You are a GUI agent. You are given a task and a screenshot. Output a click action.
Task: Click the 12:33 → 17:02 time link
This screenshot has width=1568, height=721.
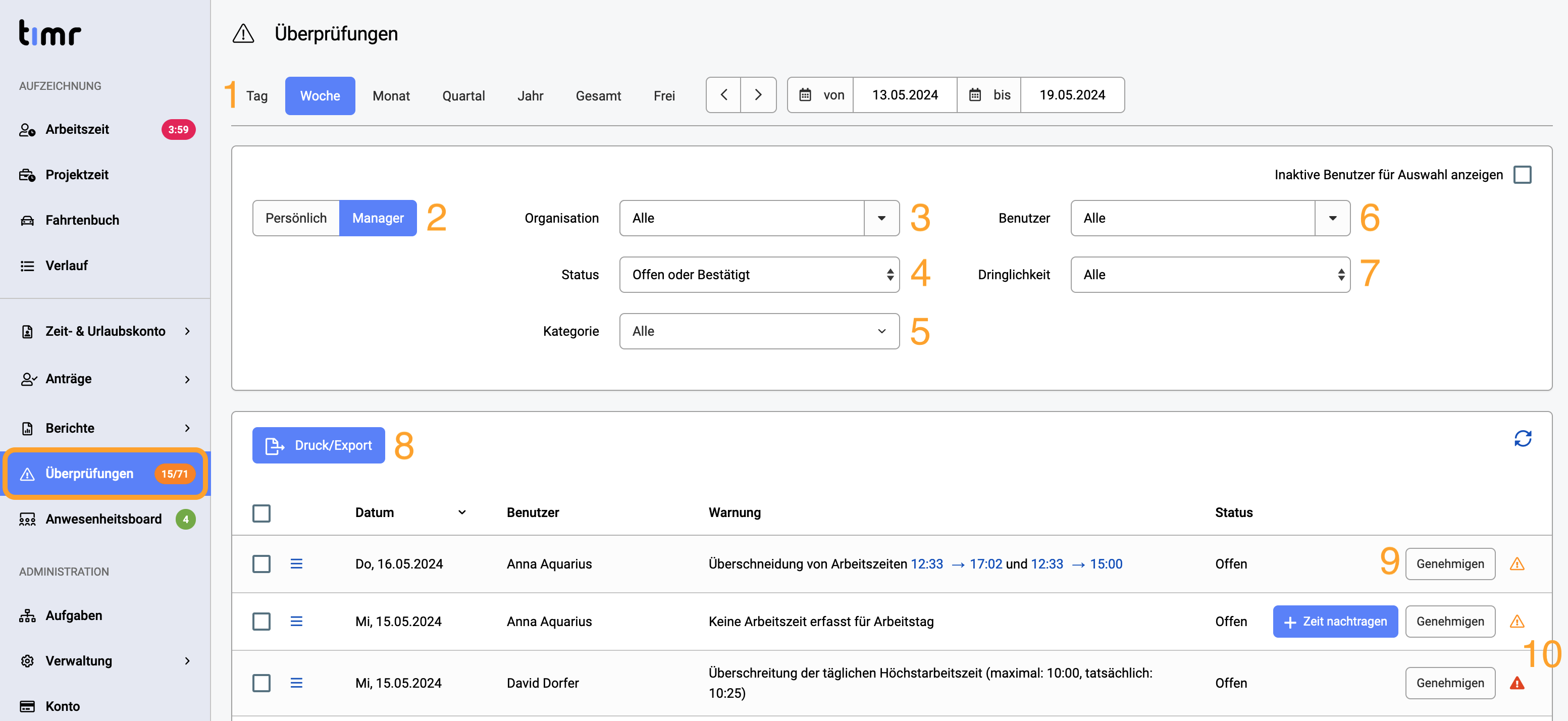[956, 564]
